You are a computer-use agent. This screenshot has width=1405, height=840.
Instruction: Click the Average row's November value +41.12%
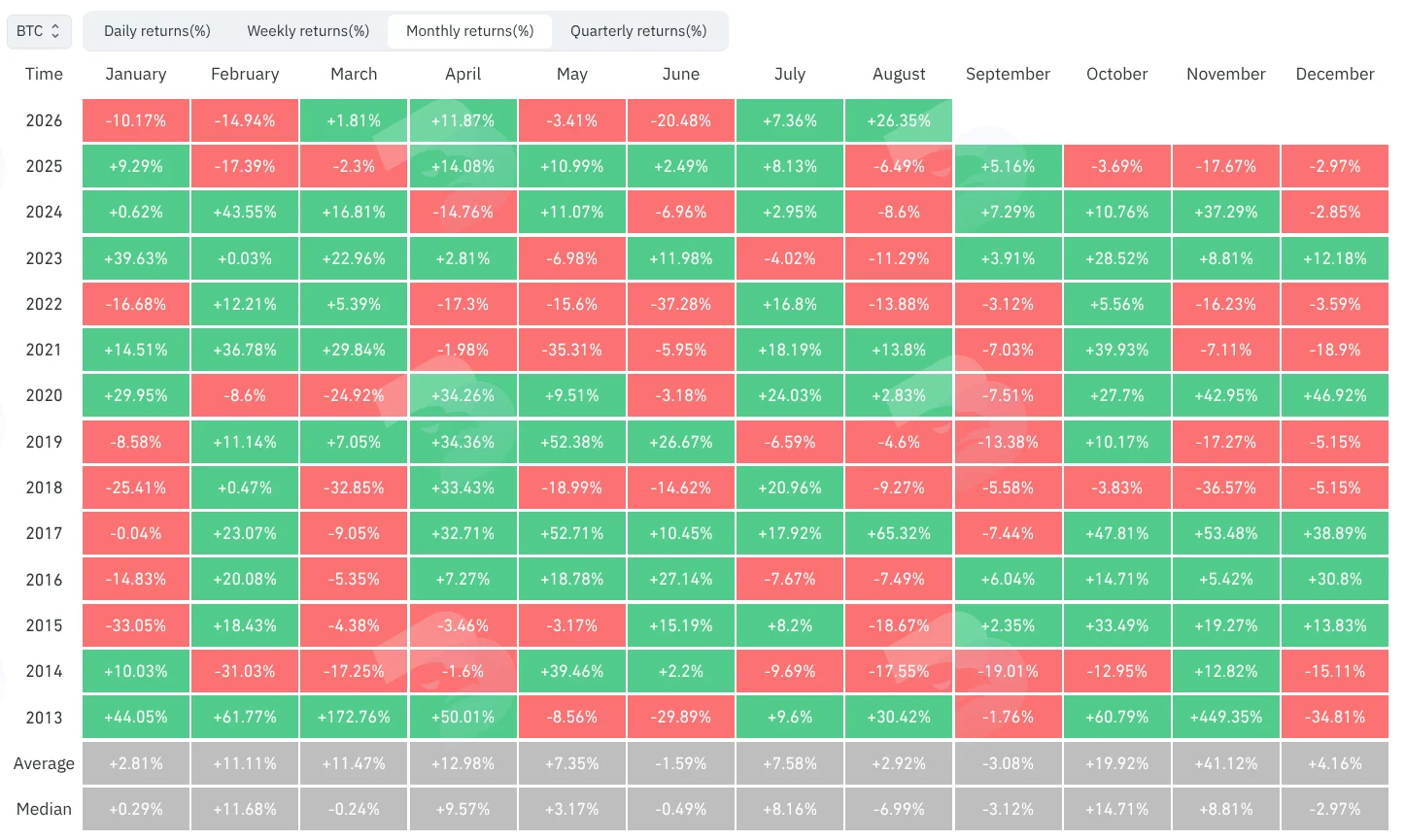point(1226,763)
